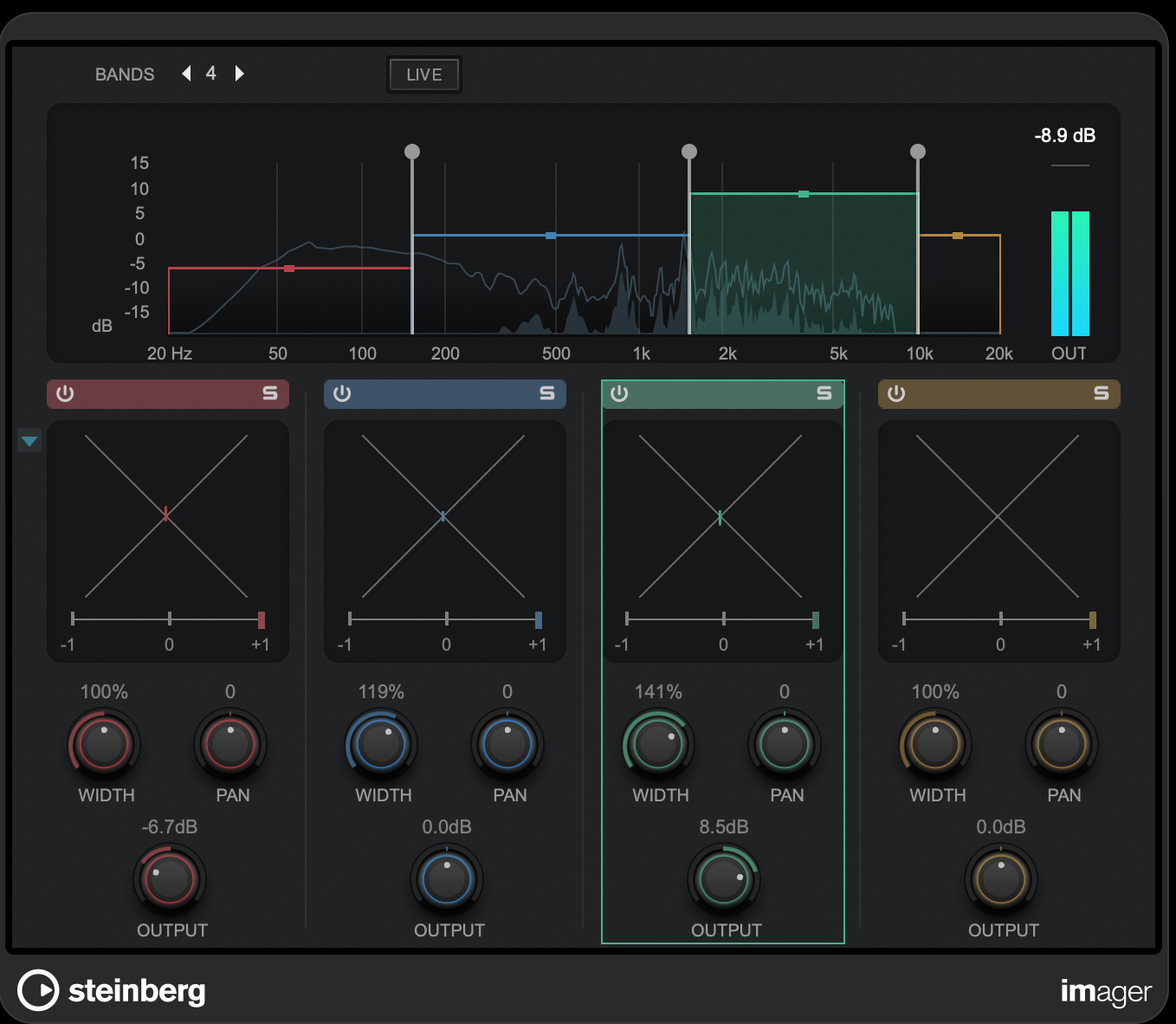Decrease the number of bands with left arrow
Viewport: 1176px width, 1024px height.
pyautogui.click(x=186, y=74)
